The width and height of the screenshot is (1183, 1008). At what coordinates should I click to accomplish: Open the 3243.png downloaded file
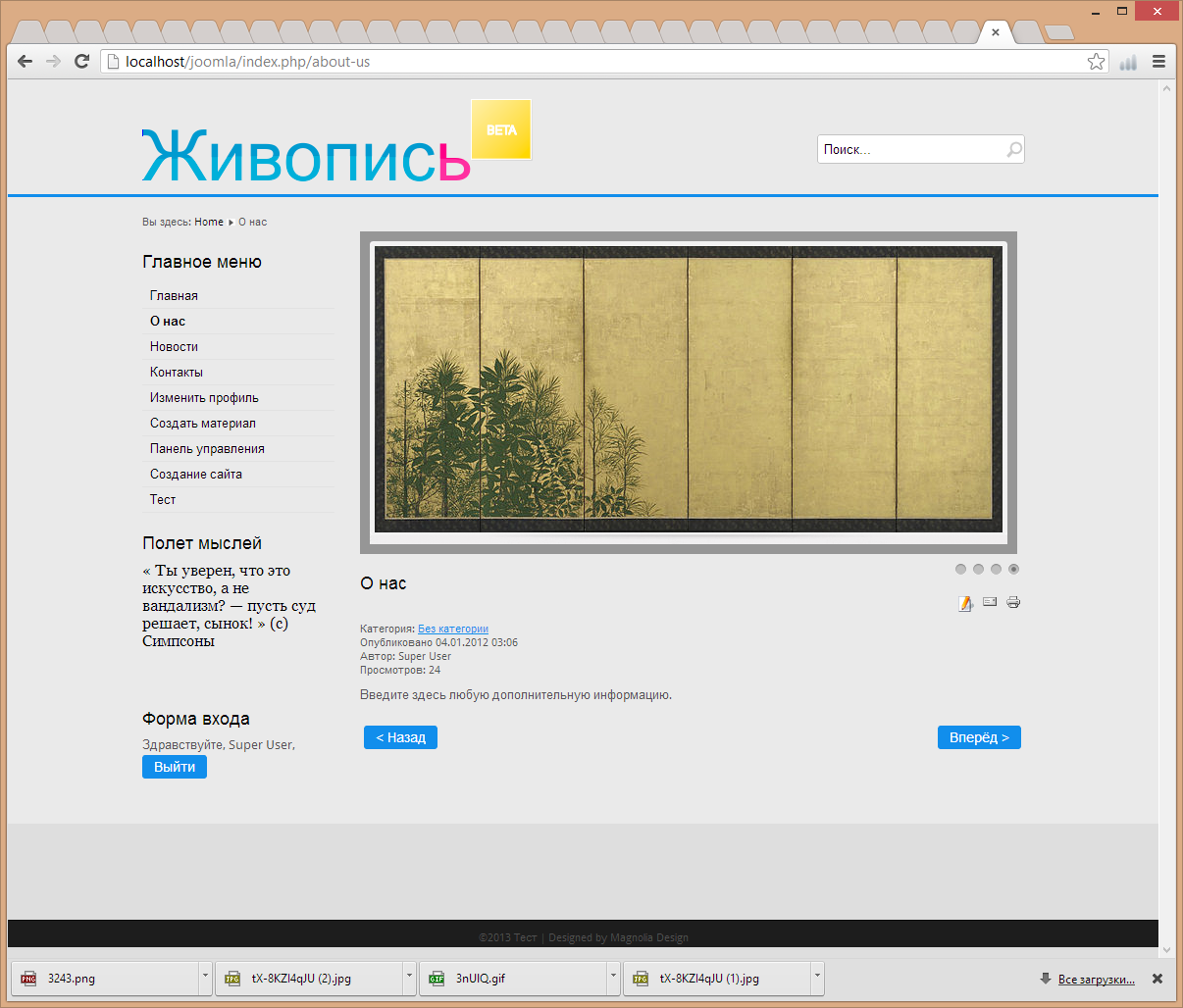[105, 979]
